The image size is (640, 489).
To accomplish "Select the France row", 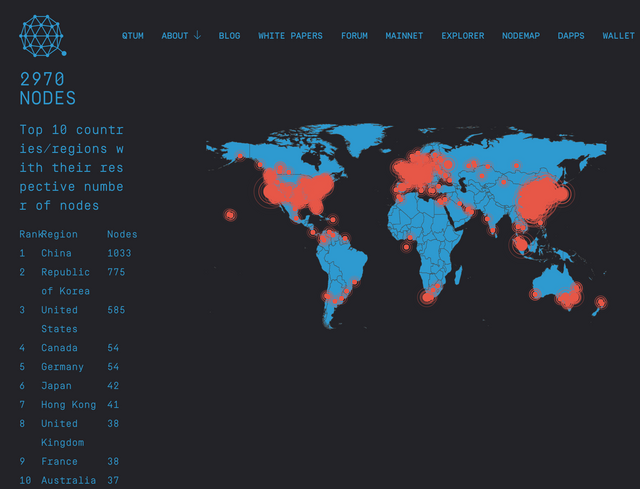I will 69,461.
